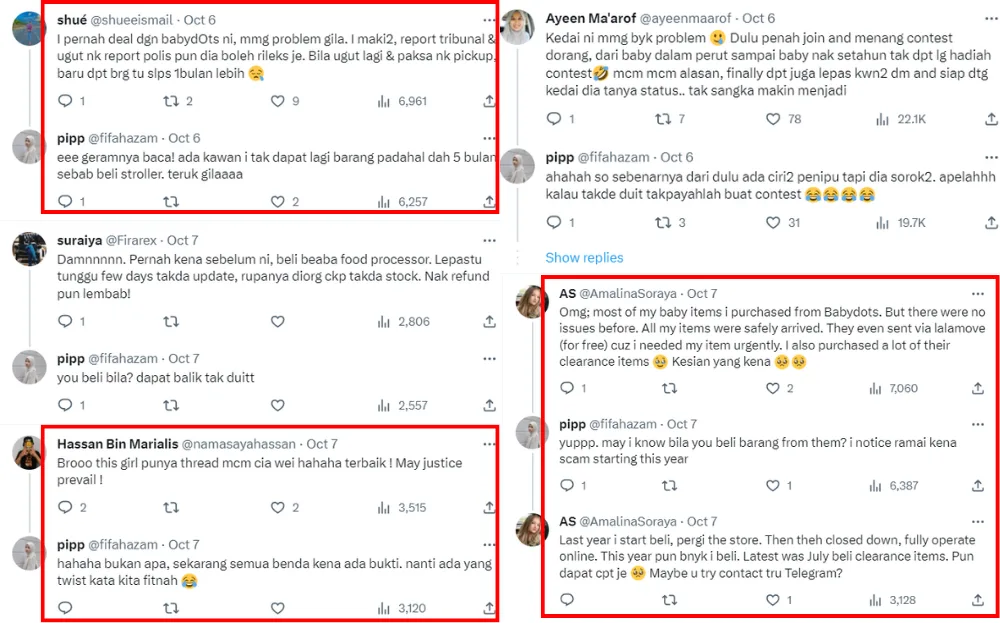The width and height of the screenshot is (1000, 623).
Task: Retweet pipp's reply with 3 retweets
Action: click(x=663, y=222)
